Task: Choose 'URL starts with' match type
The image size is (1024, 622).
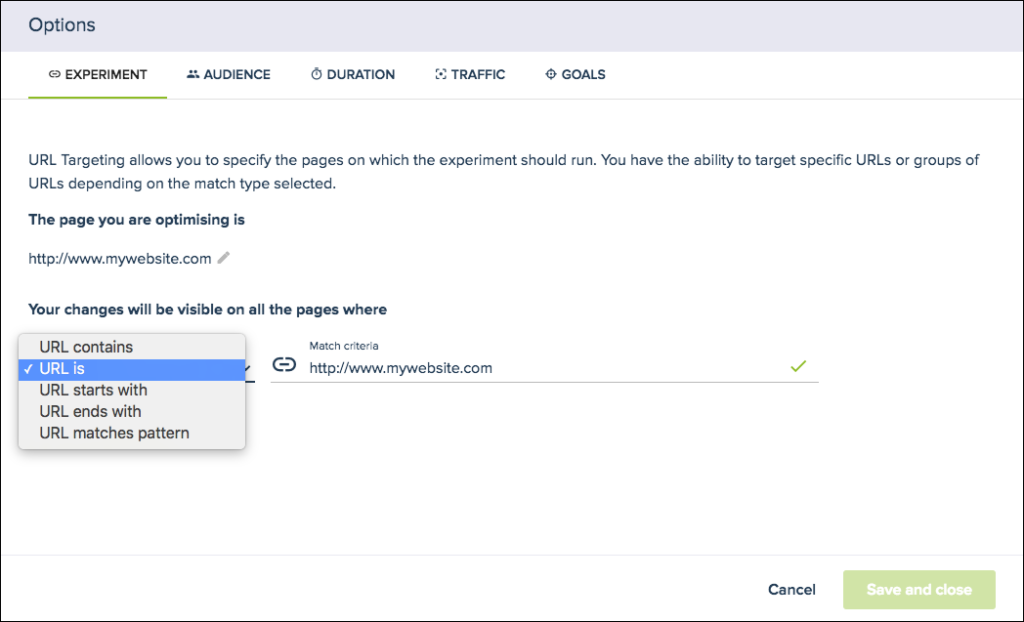Action: (x=93, y=390)
